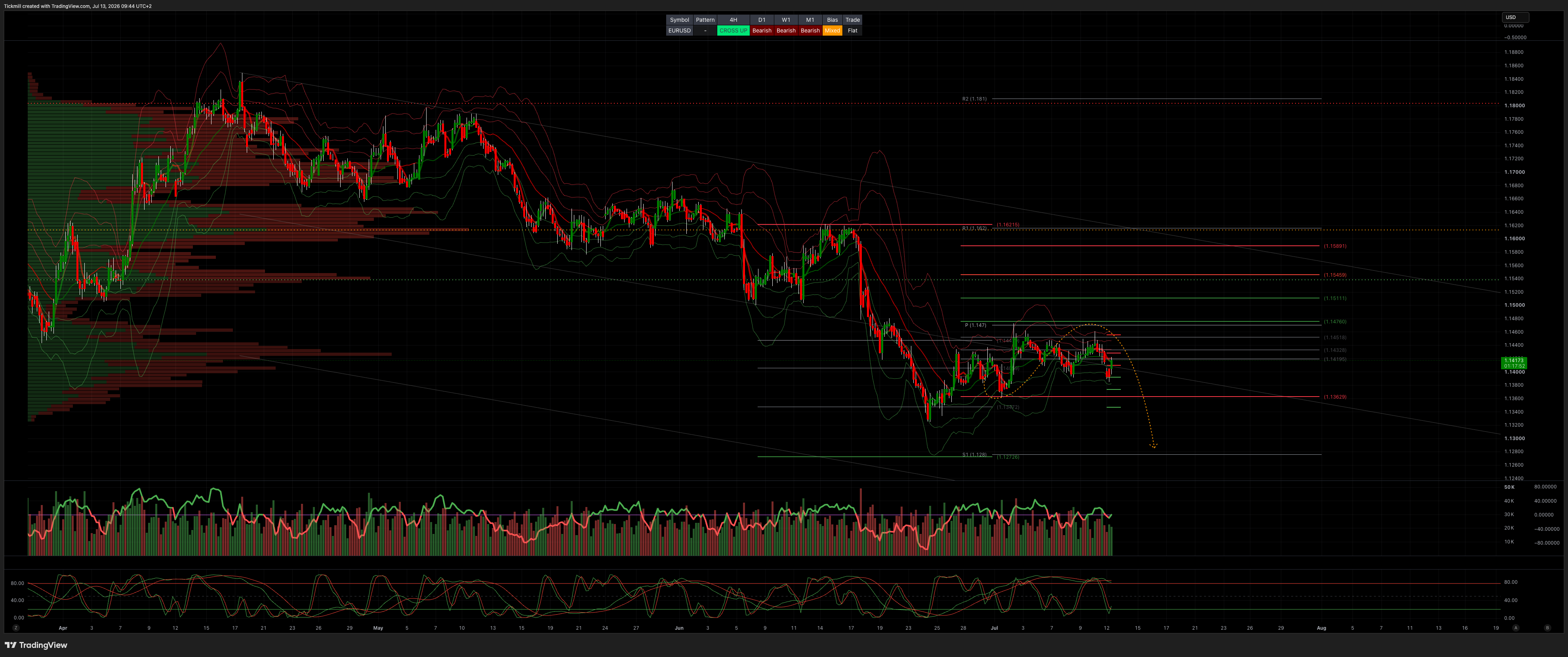Click the green (1.15111) level label
The width and height of the screenshot is (1568, 657).
(1335, 298)
